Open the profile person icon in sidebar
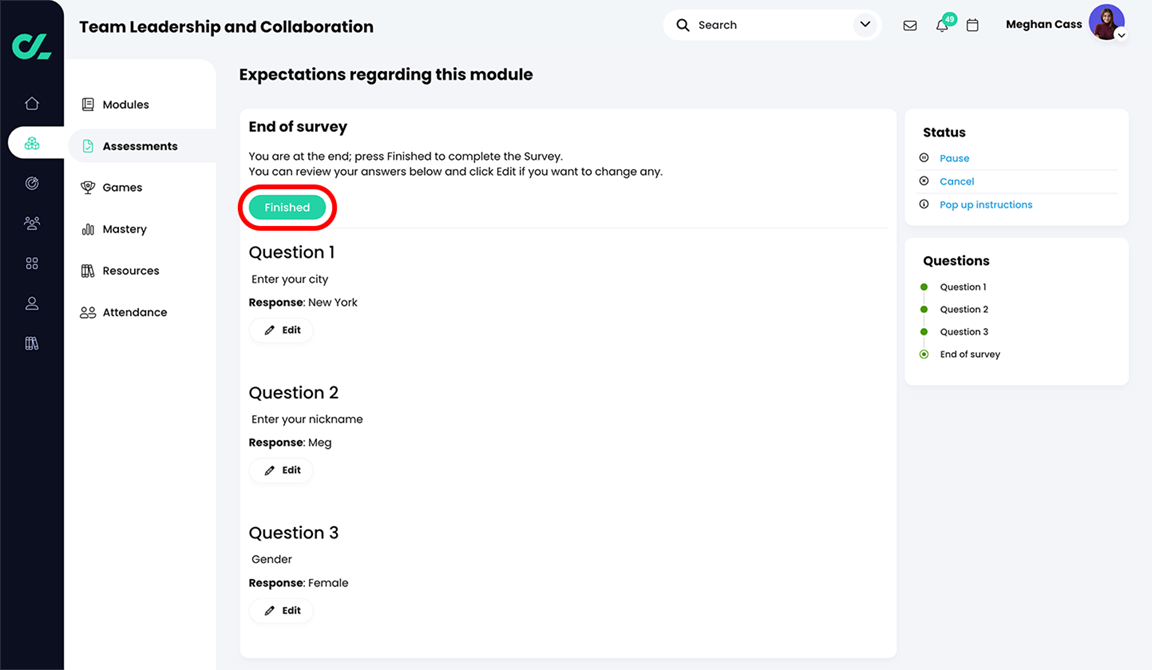 [31, 303]
